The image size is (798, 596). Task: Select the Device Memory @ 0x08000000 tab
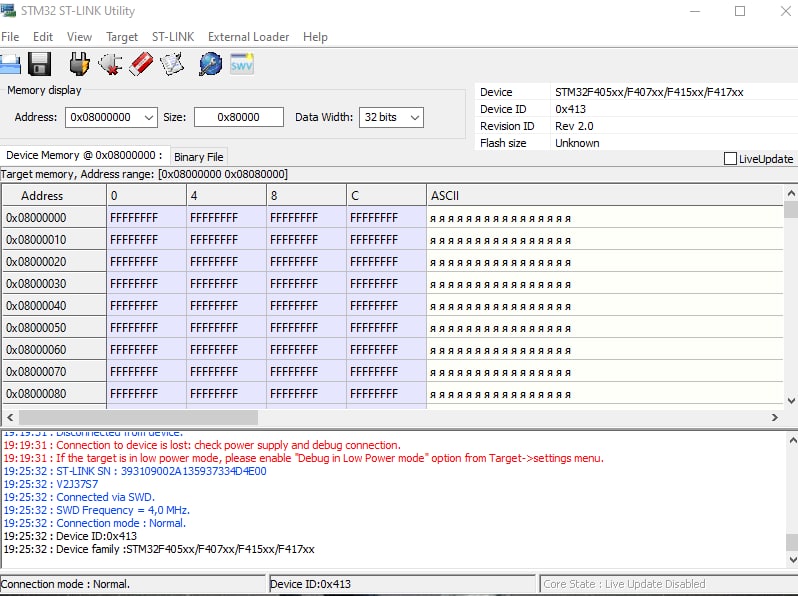(84, 155)
